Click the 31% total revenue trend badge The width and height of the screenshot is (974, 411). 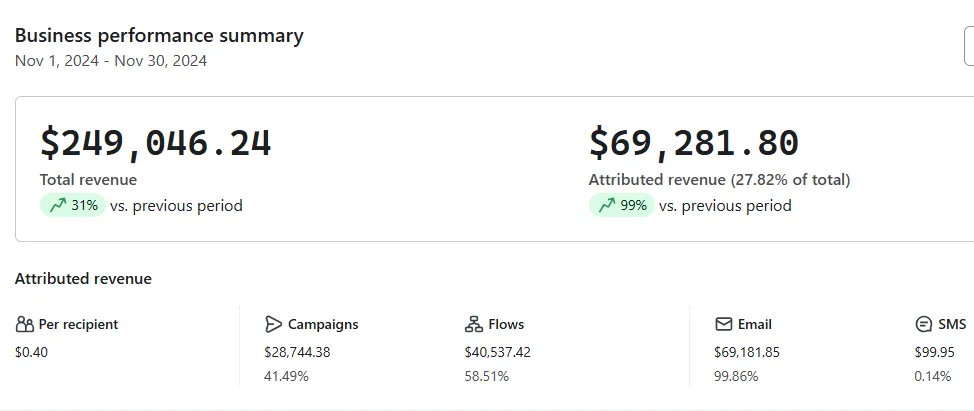tap(72, 206)
